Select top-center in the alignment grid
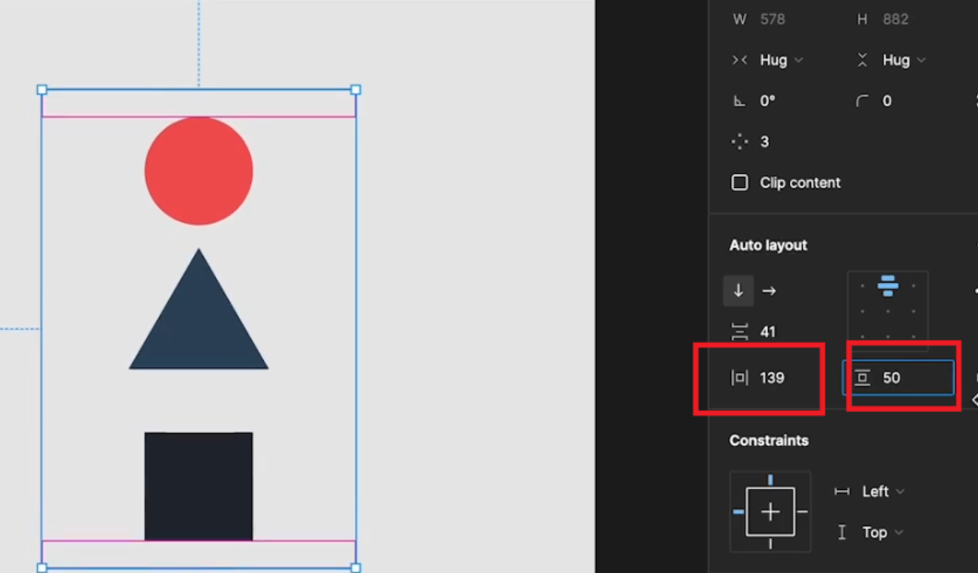 tap(888, 286)
